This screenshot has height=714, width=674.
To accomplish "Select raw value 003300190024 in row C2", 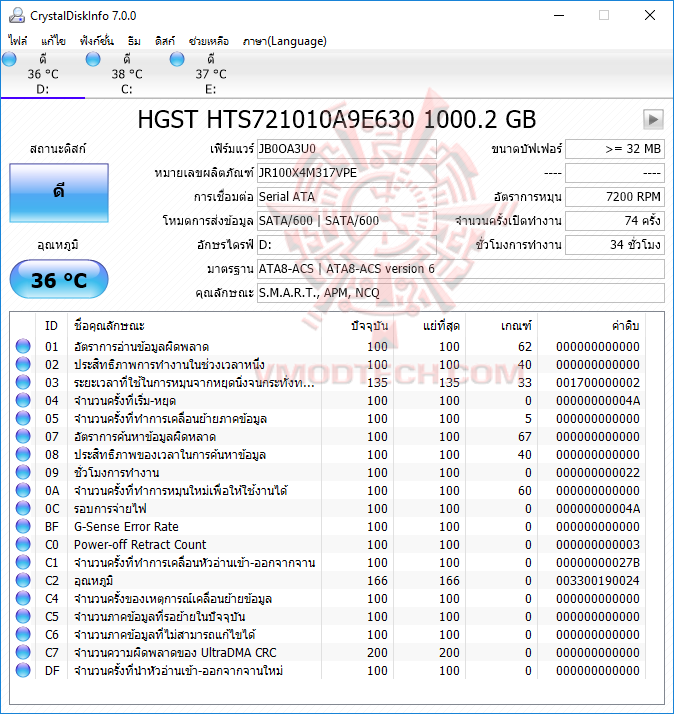I will pyautogui.click(x=597, y=581).
